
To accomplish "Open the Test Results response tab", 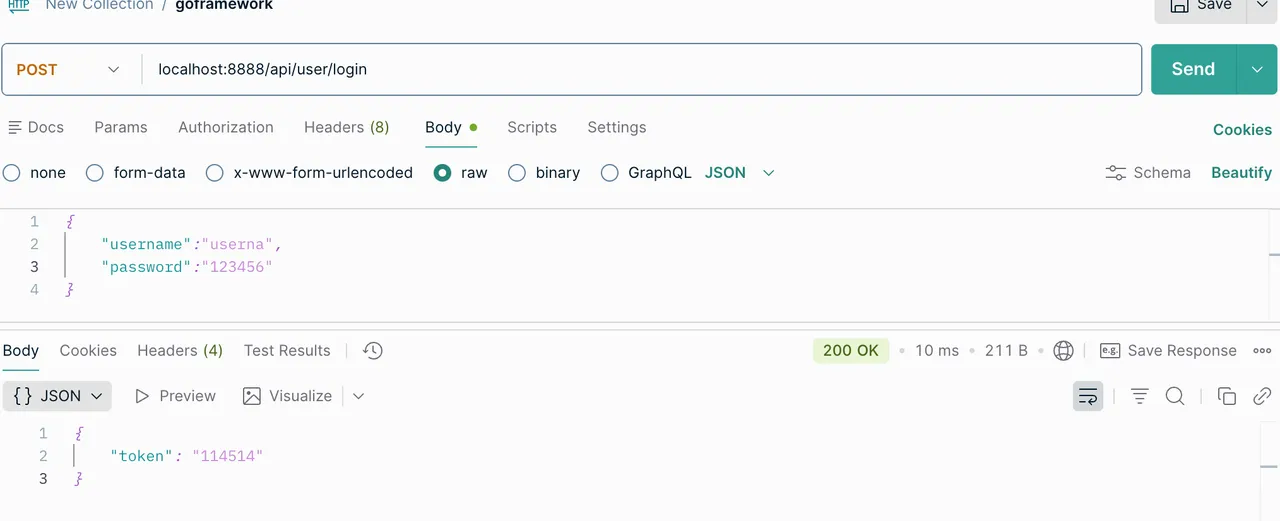I will click(287, 351).
